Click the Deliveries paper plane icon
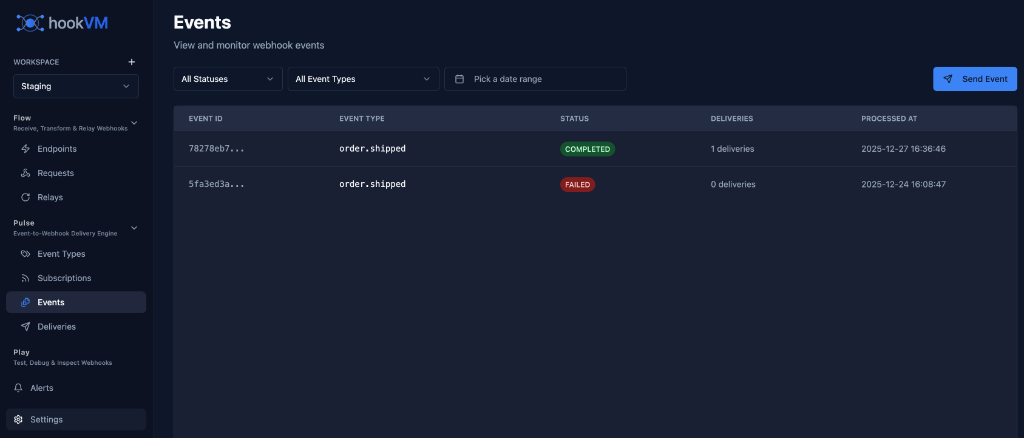 pos(26,327)
